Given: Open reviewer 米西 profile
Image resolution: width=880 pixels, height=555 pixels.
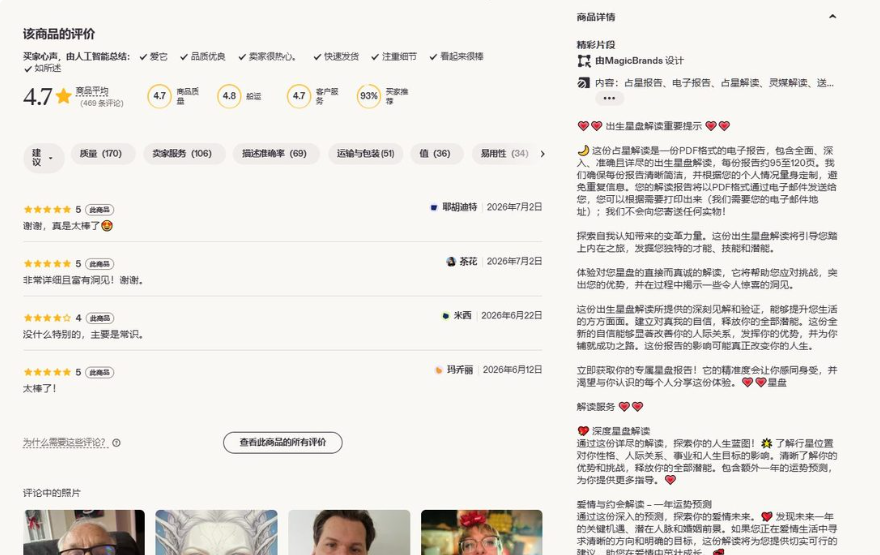Looking at the screenshot, I should click(462, 316).
